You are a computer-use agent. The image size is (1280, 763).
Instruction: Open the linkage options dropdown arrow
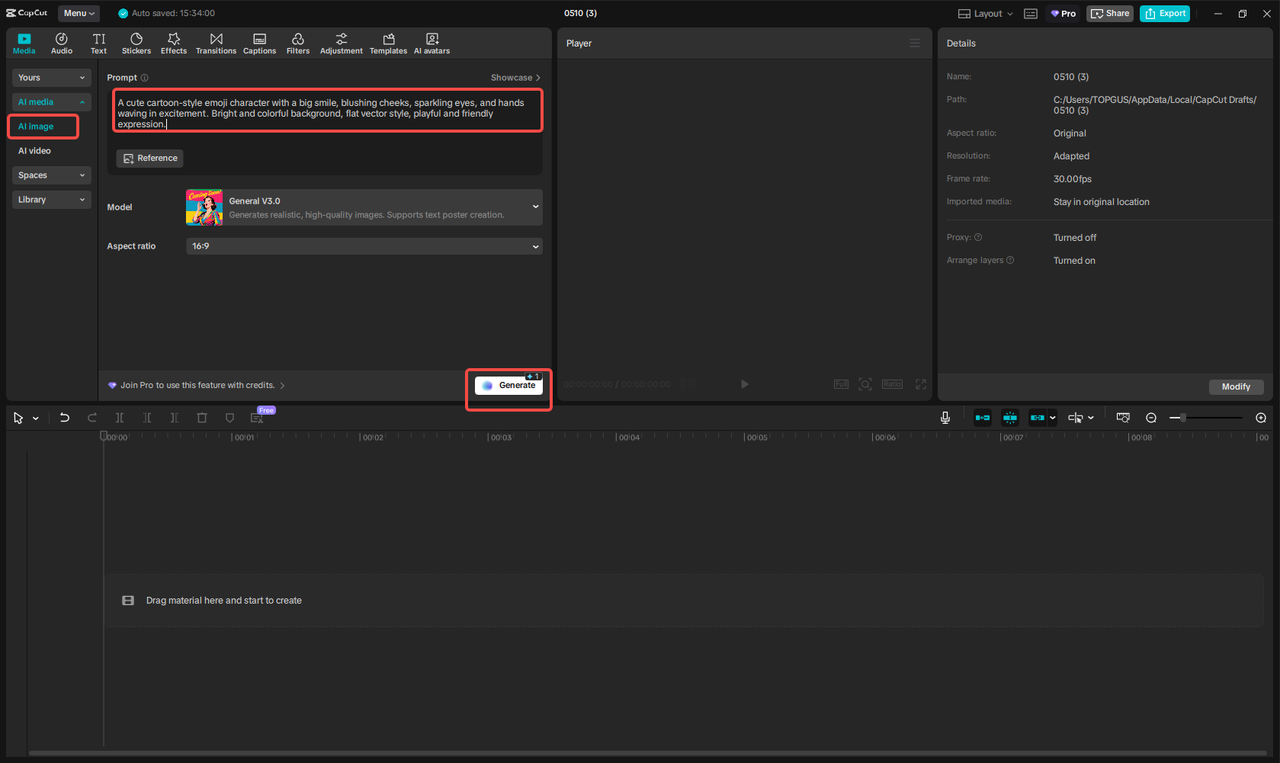[1052, 418]
